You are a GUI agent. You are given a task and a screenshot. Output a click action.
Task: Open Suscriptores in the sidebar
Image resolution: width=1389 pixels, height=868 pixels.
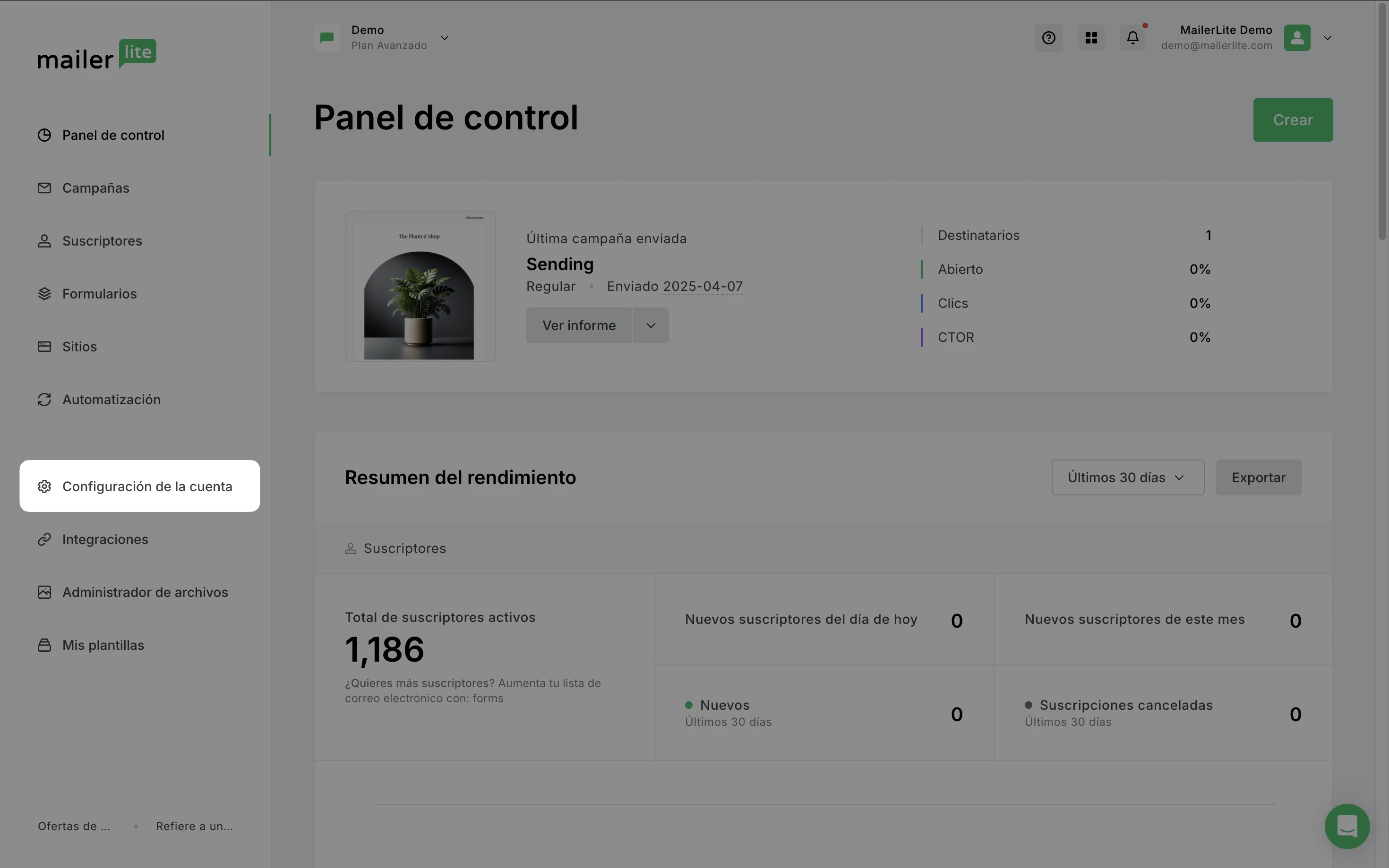pyautogui.click(x=102, y=240)
